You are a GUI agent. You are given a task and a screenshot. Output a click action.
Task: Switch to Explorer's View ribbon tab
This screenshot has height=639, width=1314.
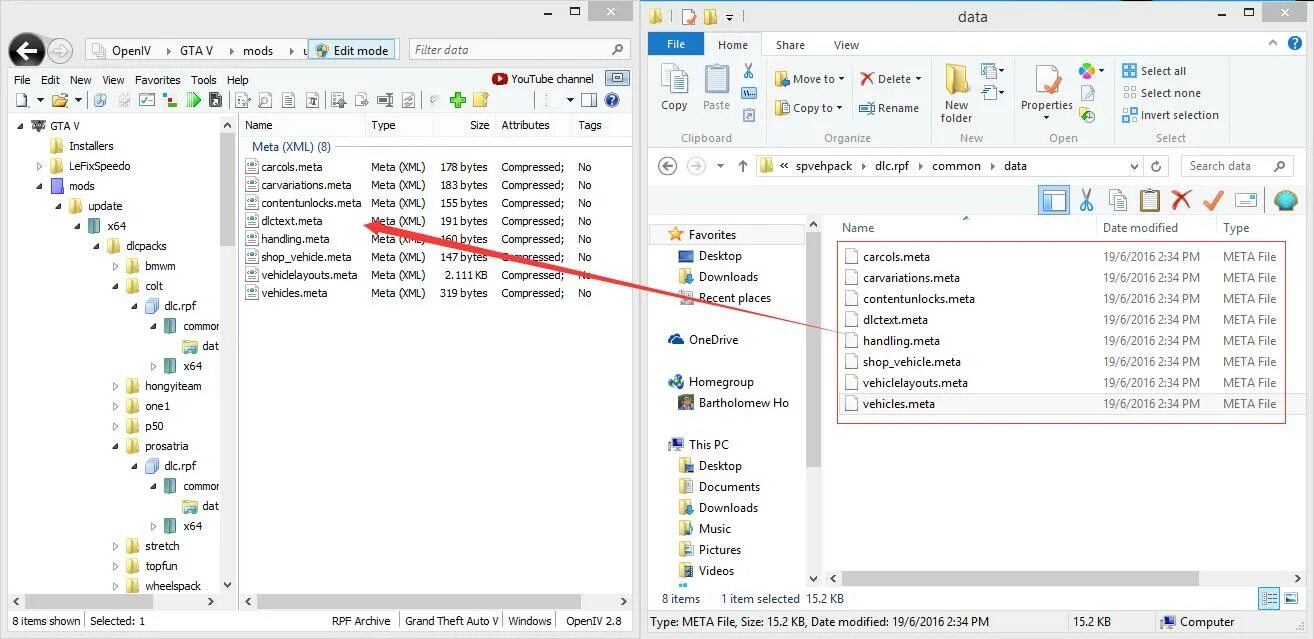coord(846,45)
